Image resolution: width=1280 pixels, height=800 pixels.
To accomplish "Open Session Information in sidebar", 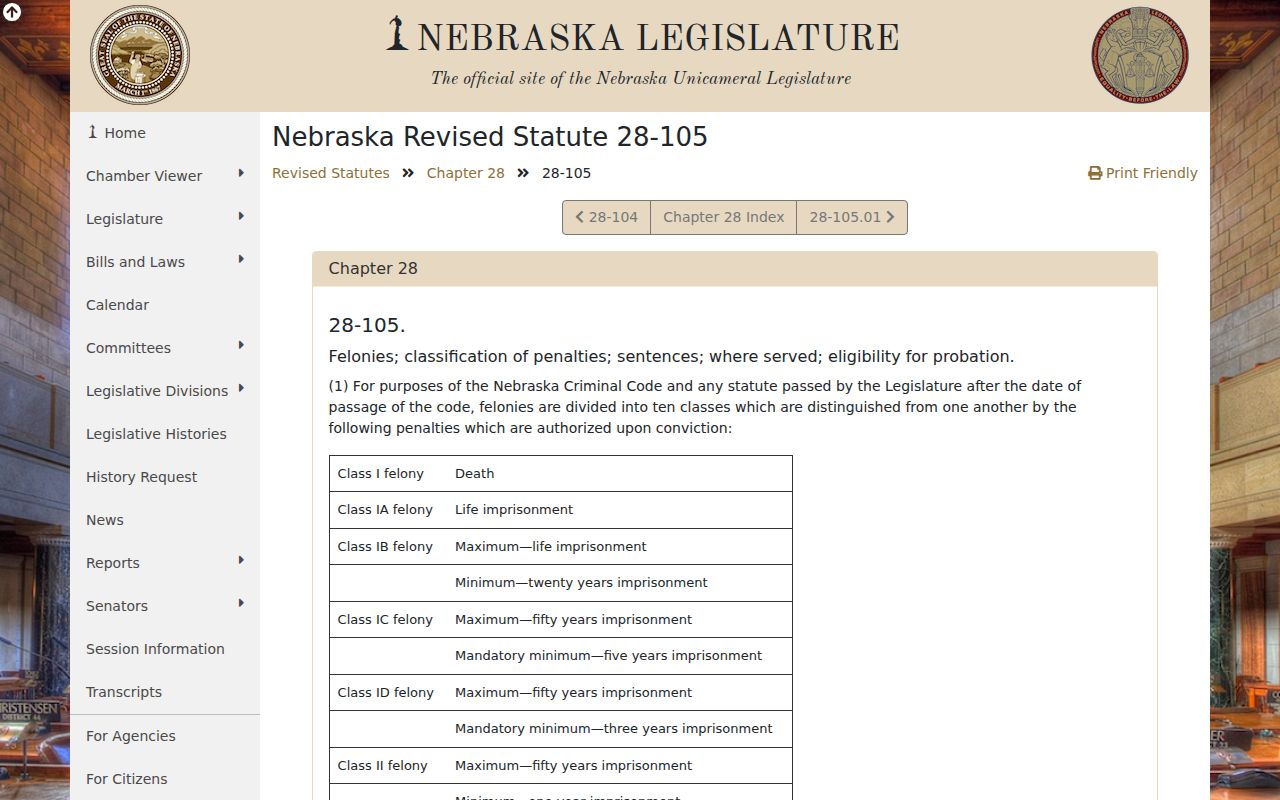I will click(165, 649).
